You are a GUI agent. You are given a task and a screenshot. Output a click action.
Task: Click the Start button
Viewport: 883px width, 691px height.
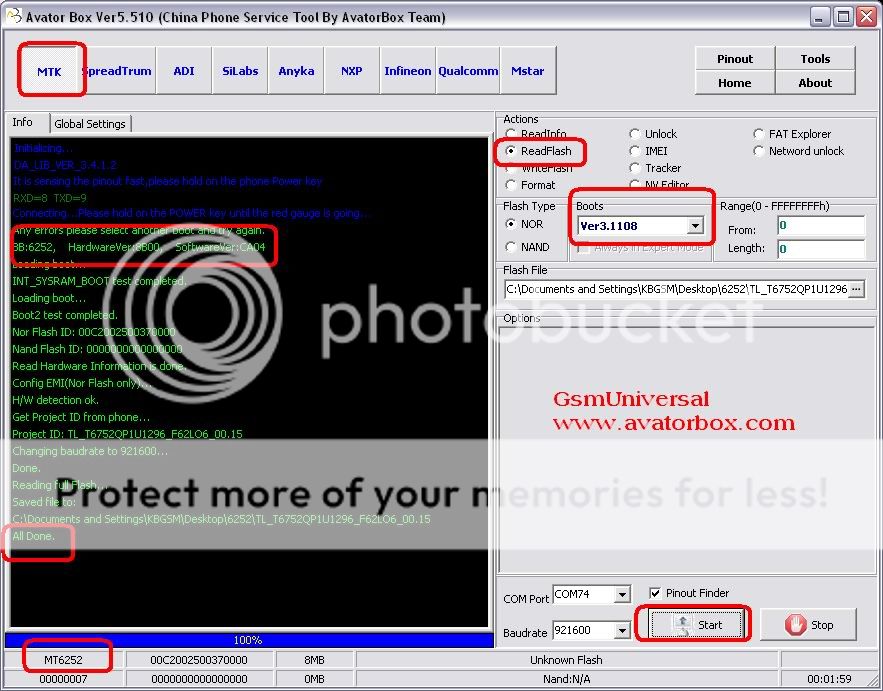coord(697,625)
